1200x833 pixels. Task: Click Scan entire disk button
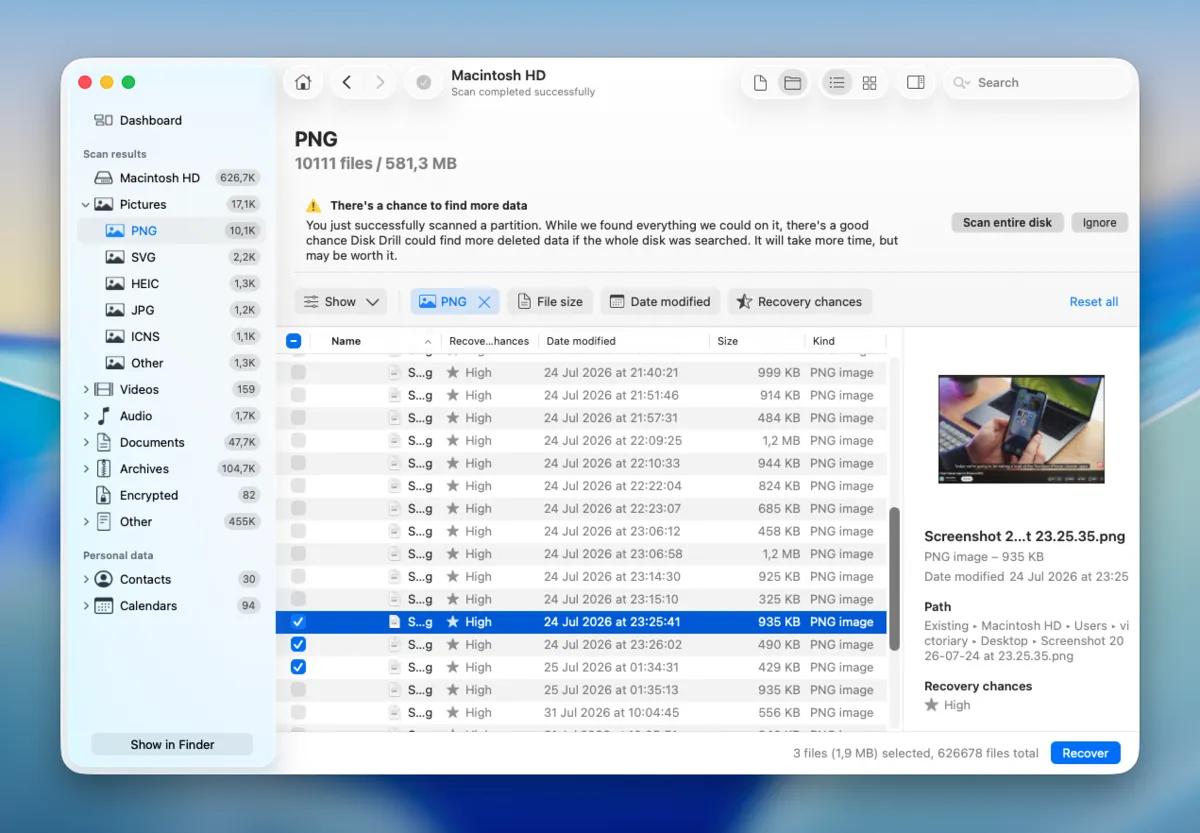pos(1007,223)
